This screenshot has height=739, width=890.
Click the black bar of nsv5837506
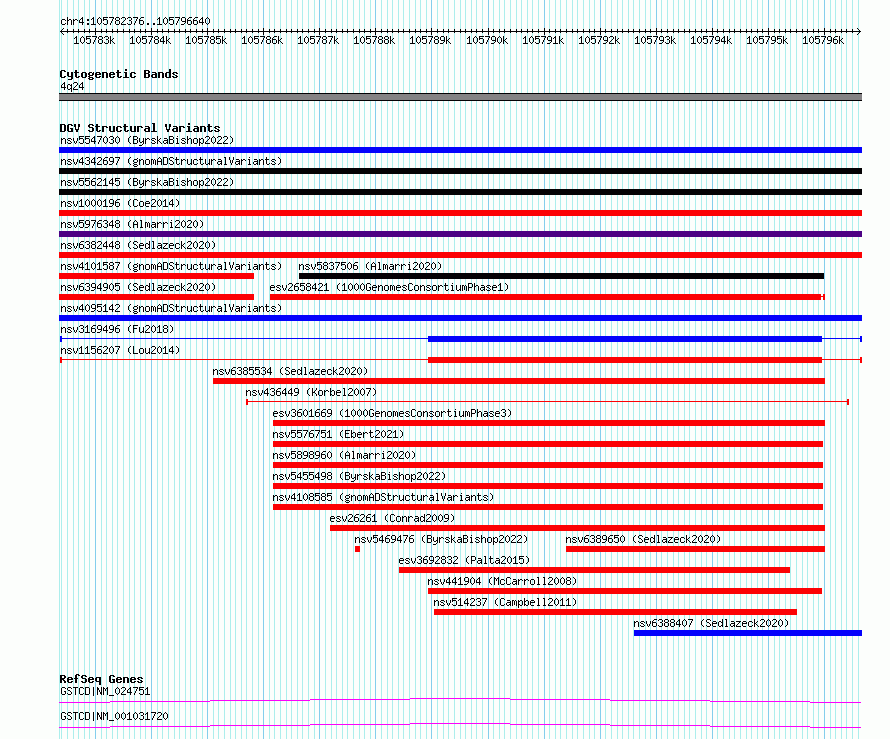561,276
